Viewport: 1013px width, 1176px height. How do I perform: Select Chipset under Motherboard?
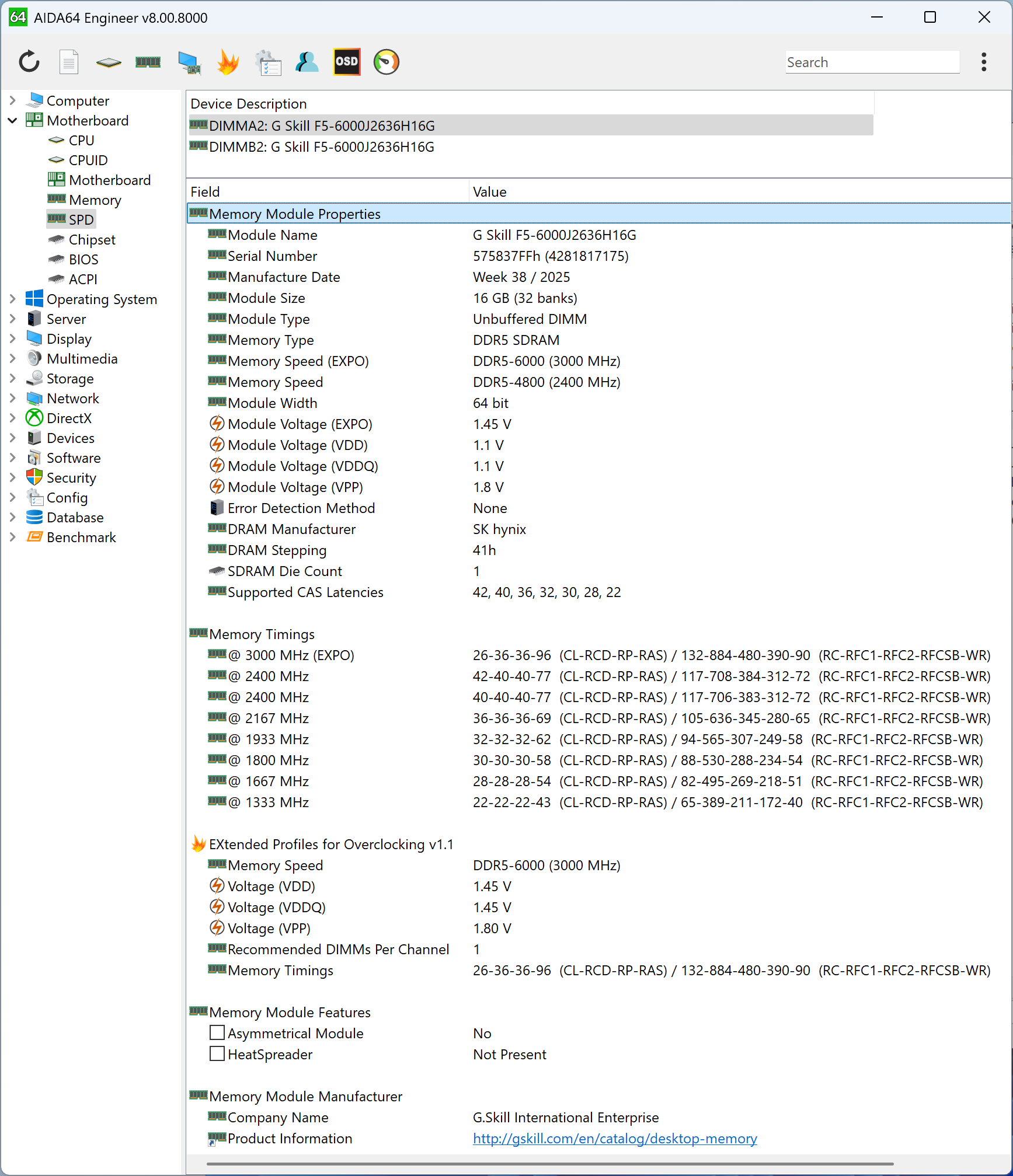(92, 240)
